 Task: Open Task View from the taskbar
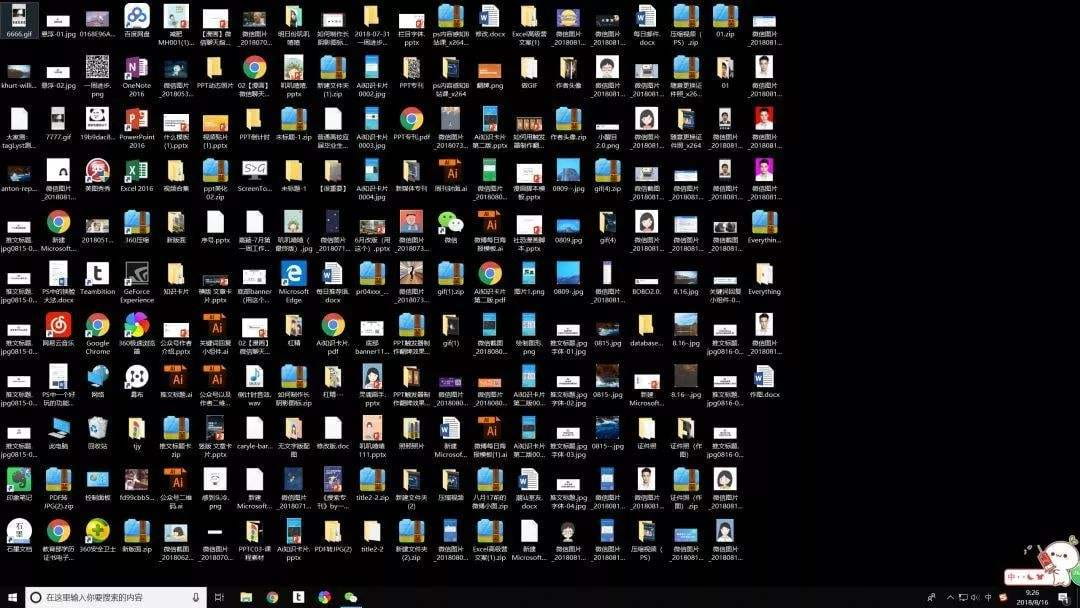(220, 597)
